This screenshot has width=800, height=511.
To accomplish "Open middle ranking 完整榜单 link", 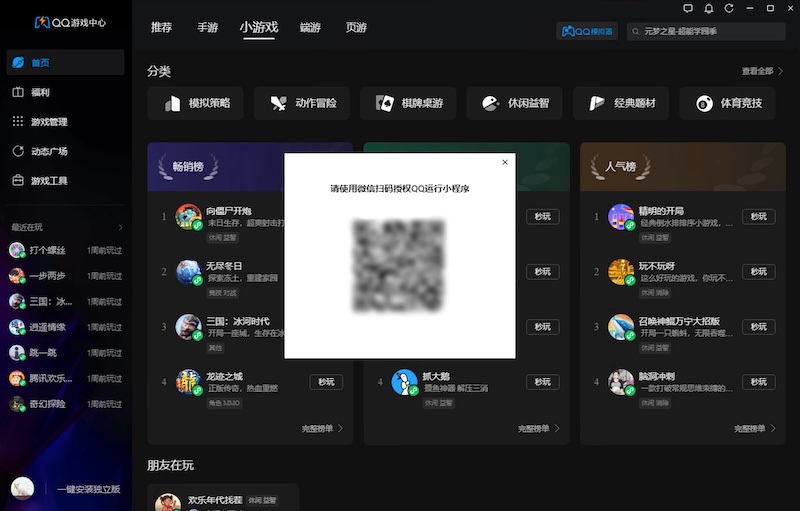I will 538,428.
